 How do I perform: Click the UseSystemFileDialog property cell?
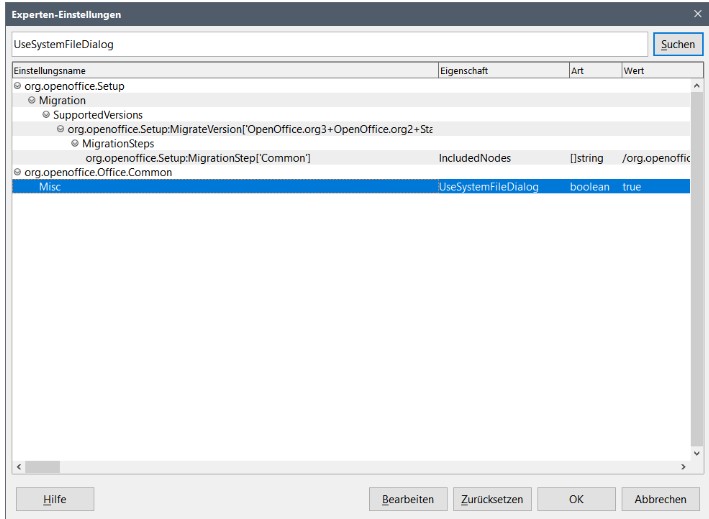pos(489,187)
